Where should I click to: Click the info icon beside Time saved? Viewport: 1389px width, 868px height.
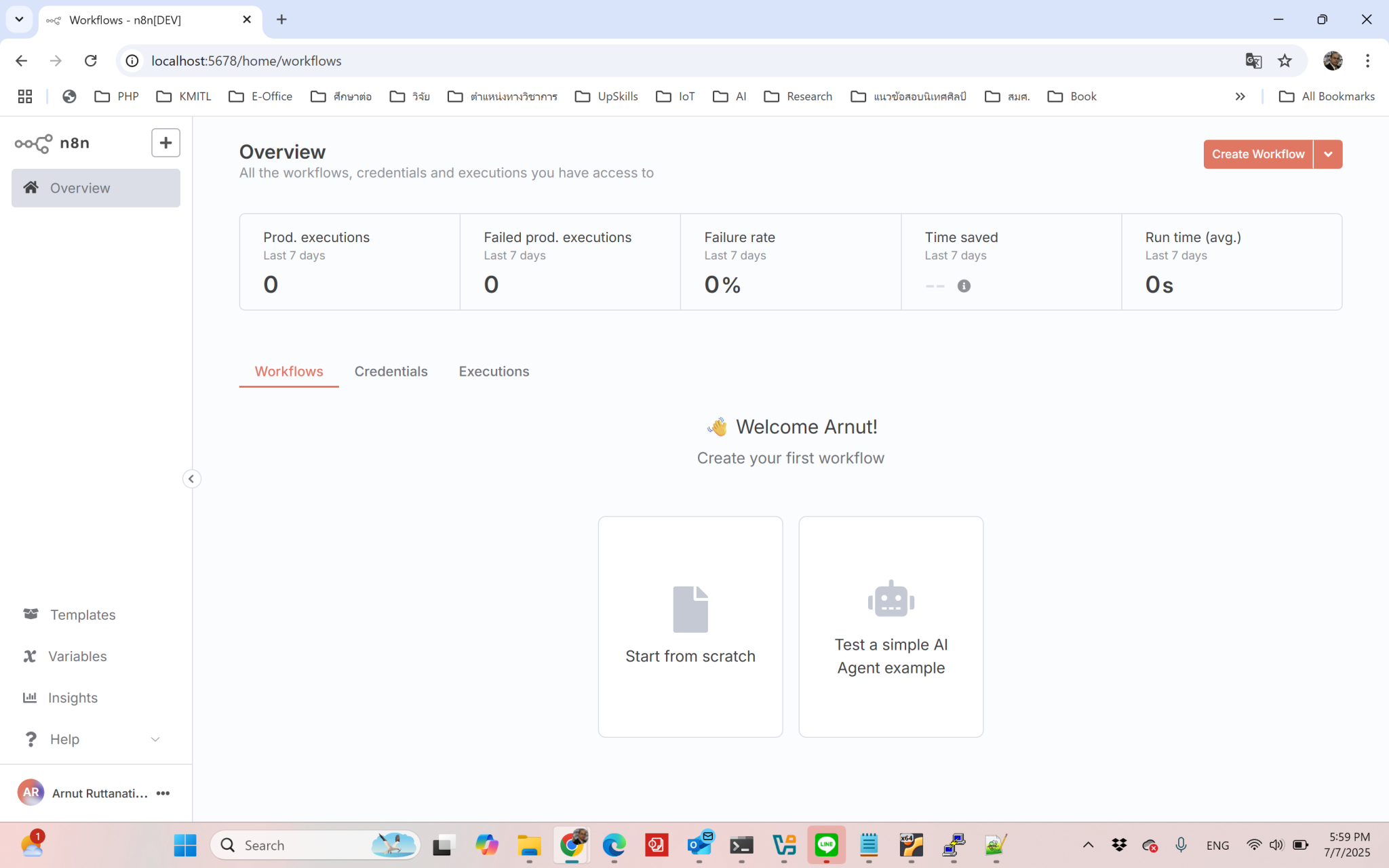pos(964,285)
